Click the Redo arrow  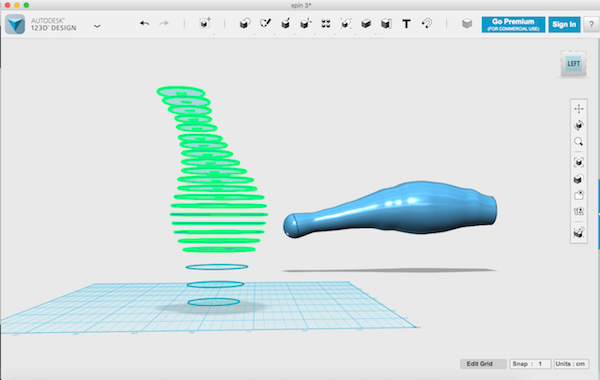(x=164, y=24)
